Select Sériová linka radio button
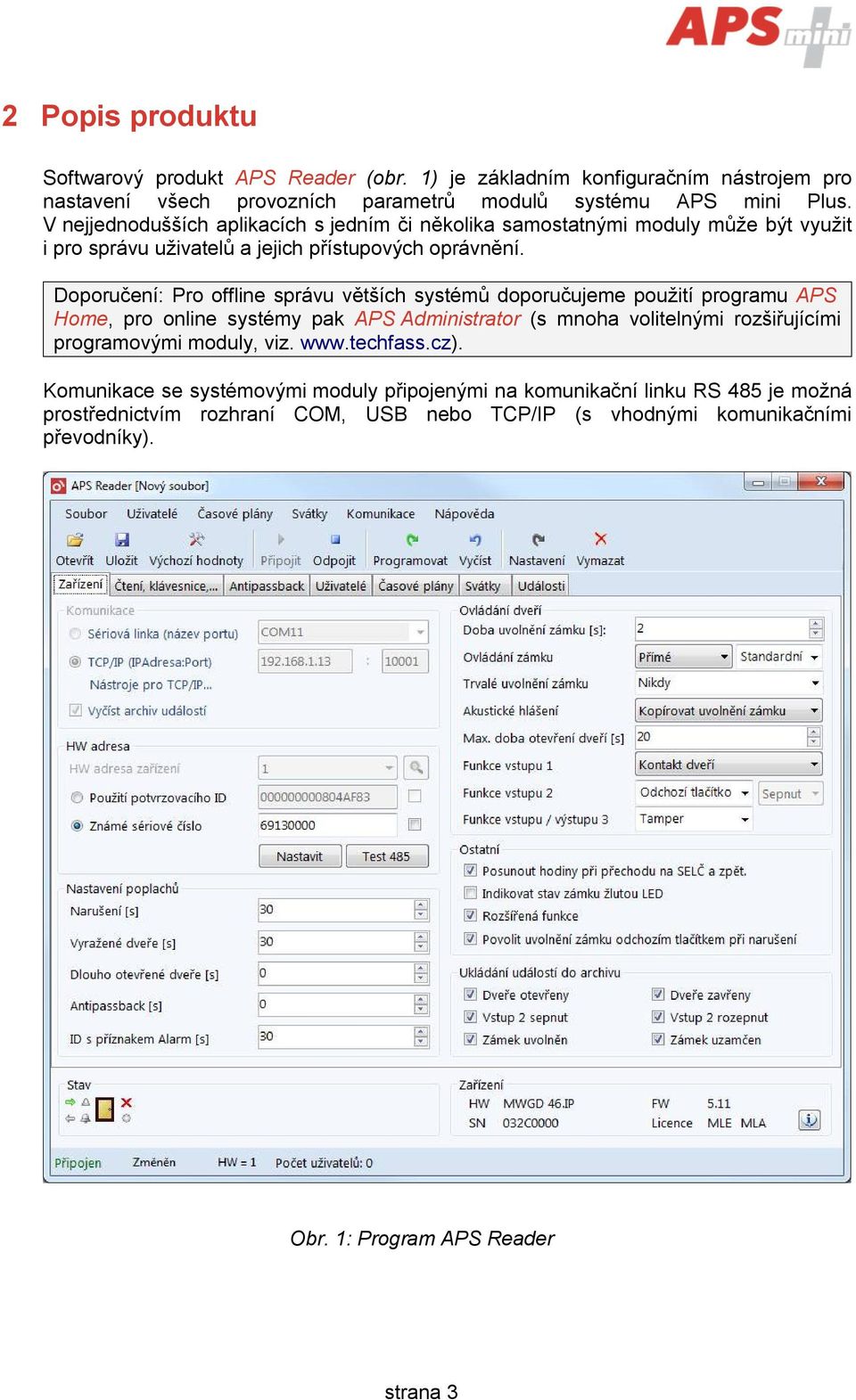 pos(75,634)
